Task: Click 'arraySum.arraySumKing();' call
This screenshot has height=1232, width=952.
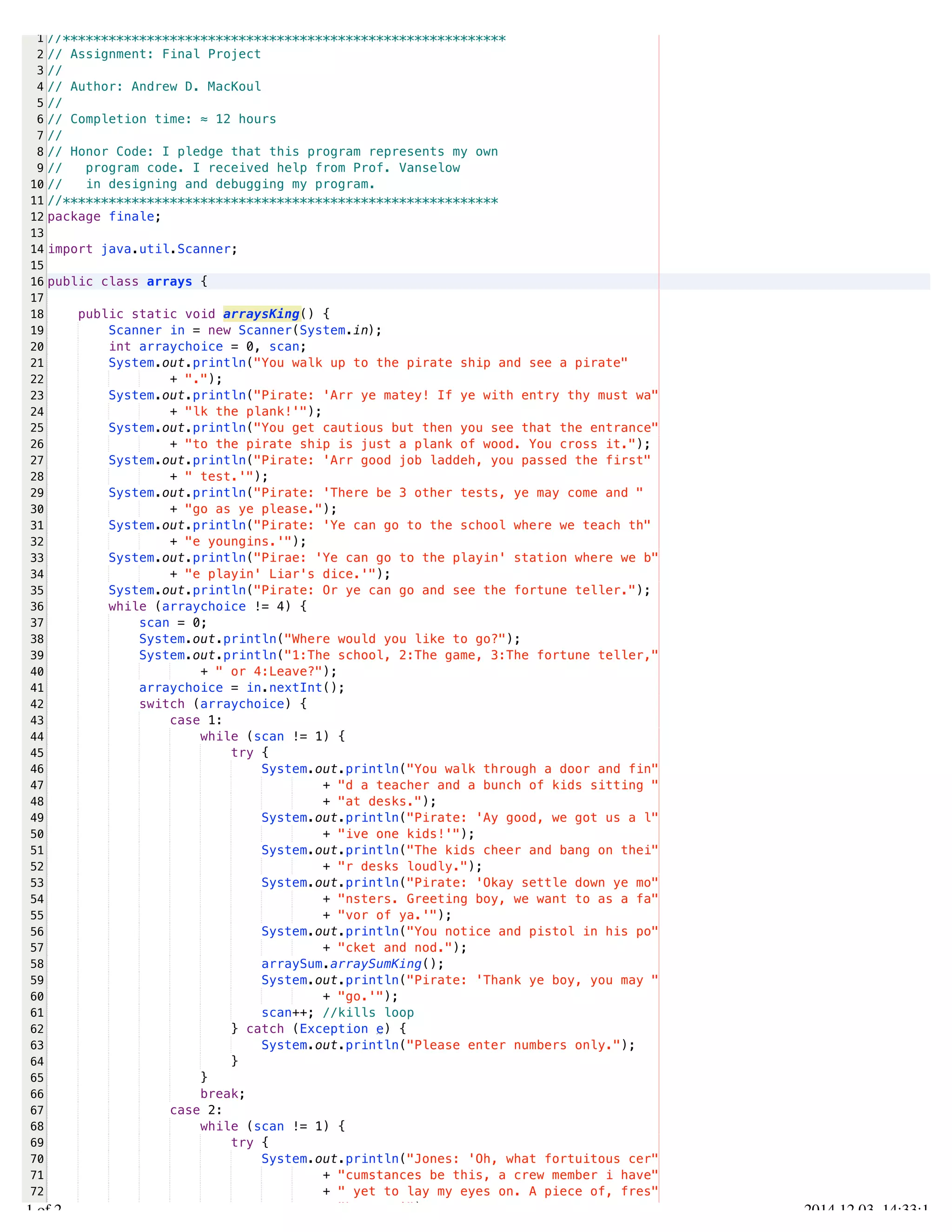Action: [352, 964]
